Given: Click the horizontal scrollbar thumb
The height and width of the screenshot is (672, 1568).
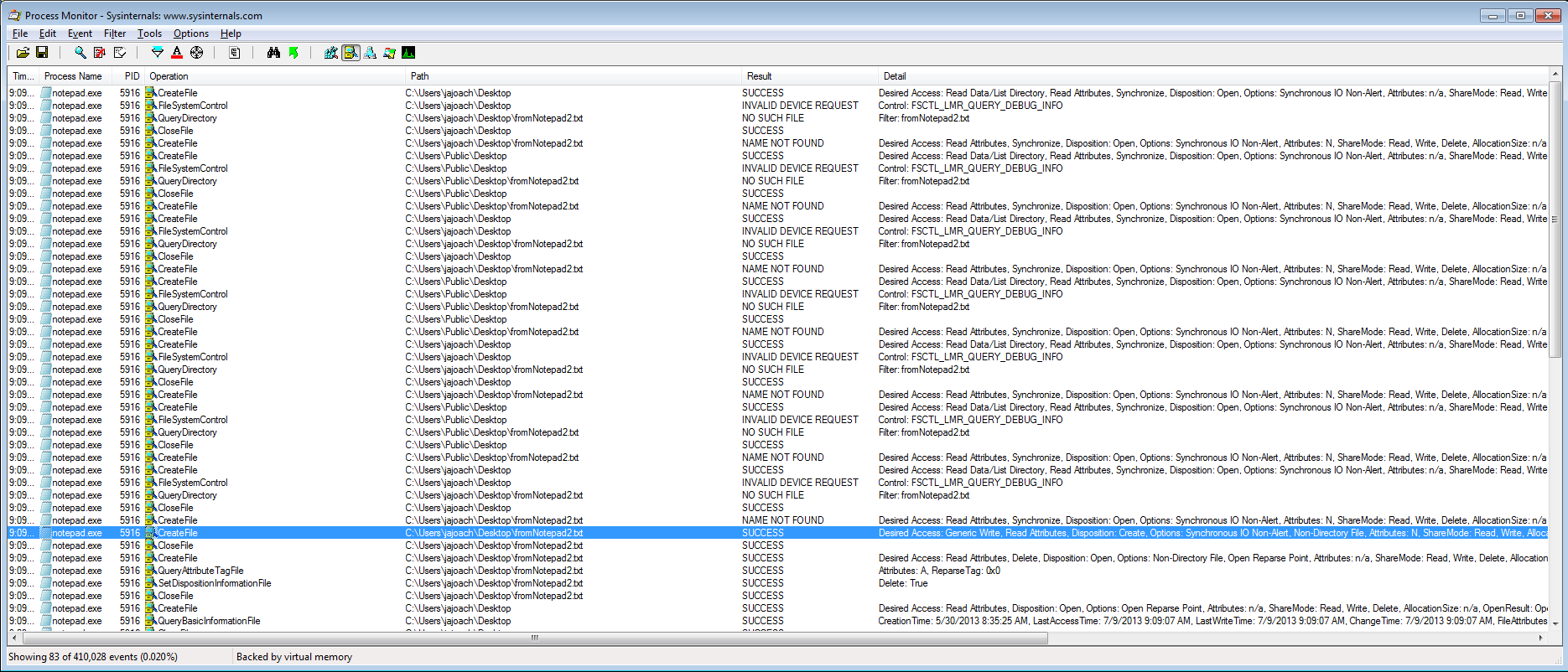Looking at the screenshot, I should coord(535,638).
